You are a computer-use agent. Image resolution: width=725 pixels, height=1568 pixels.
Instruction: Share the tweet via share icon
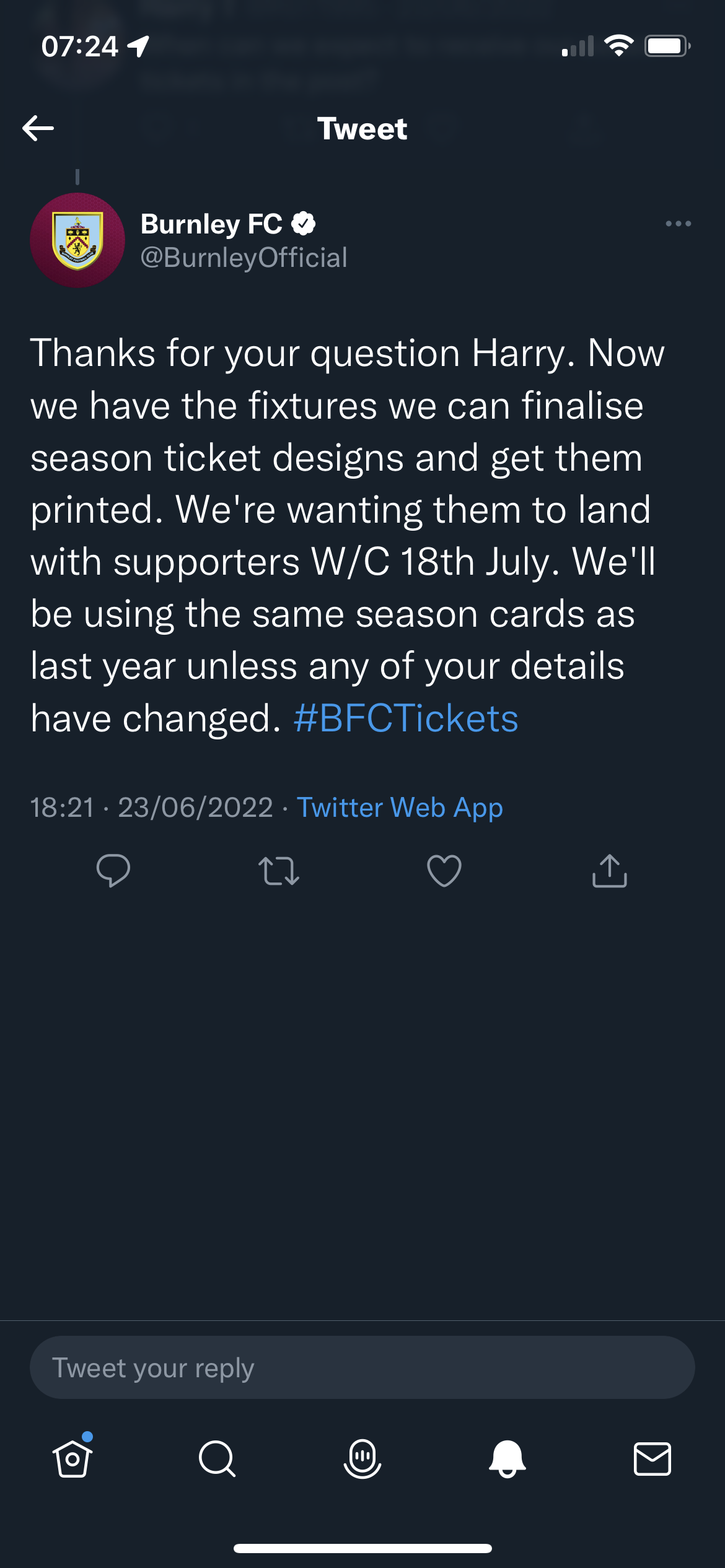[610, 871]
